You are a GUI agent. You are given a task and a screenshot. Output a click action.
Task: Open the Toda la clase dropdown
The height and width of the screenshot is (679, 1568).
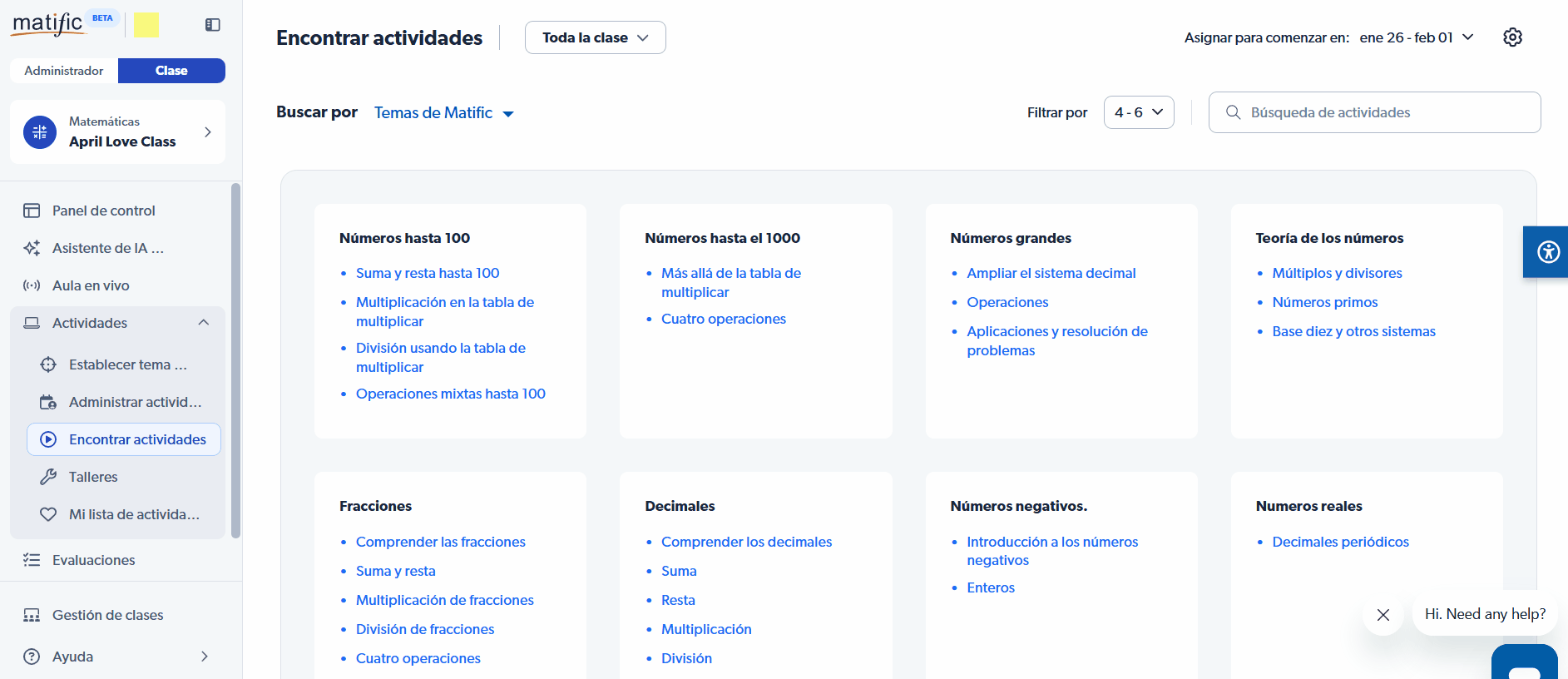[x=596, y=37]
